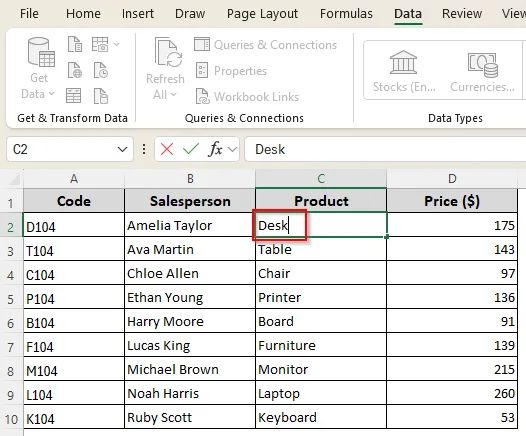Click the Existing Connections icon
Screen dimensions: 526x436
[100, 96]
